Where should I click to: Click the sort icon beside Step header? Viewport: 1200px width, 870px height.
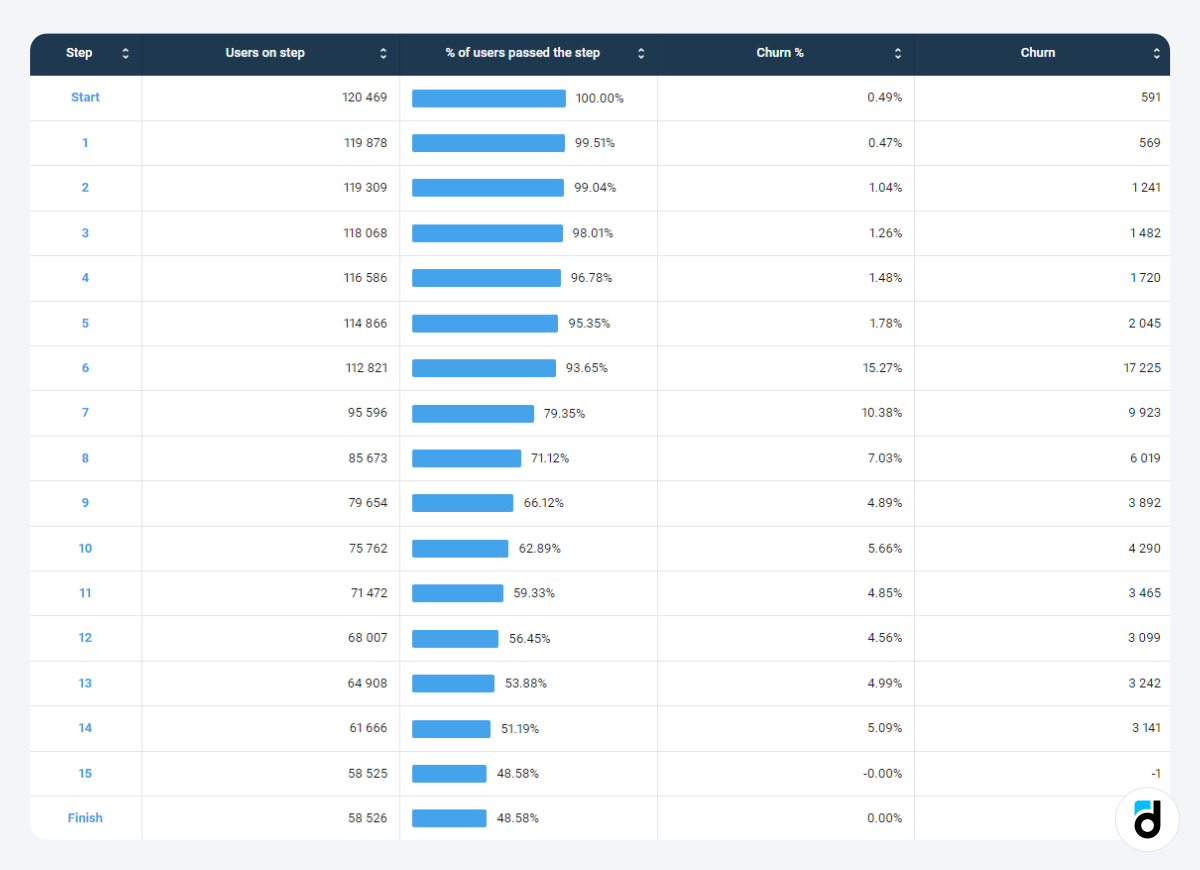click(125, 54)
